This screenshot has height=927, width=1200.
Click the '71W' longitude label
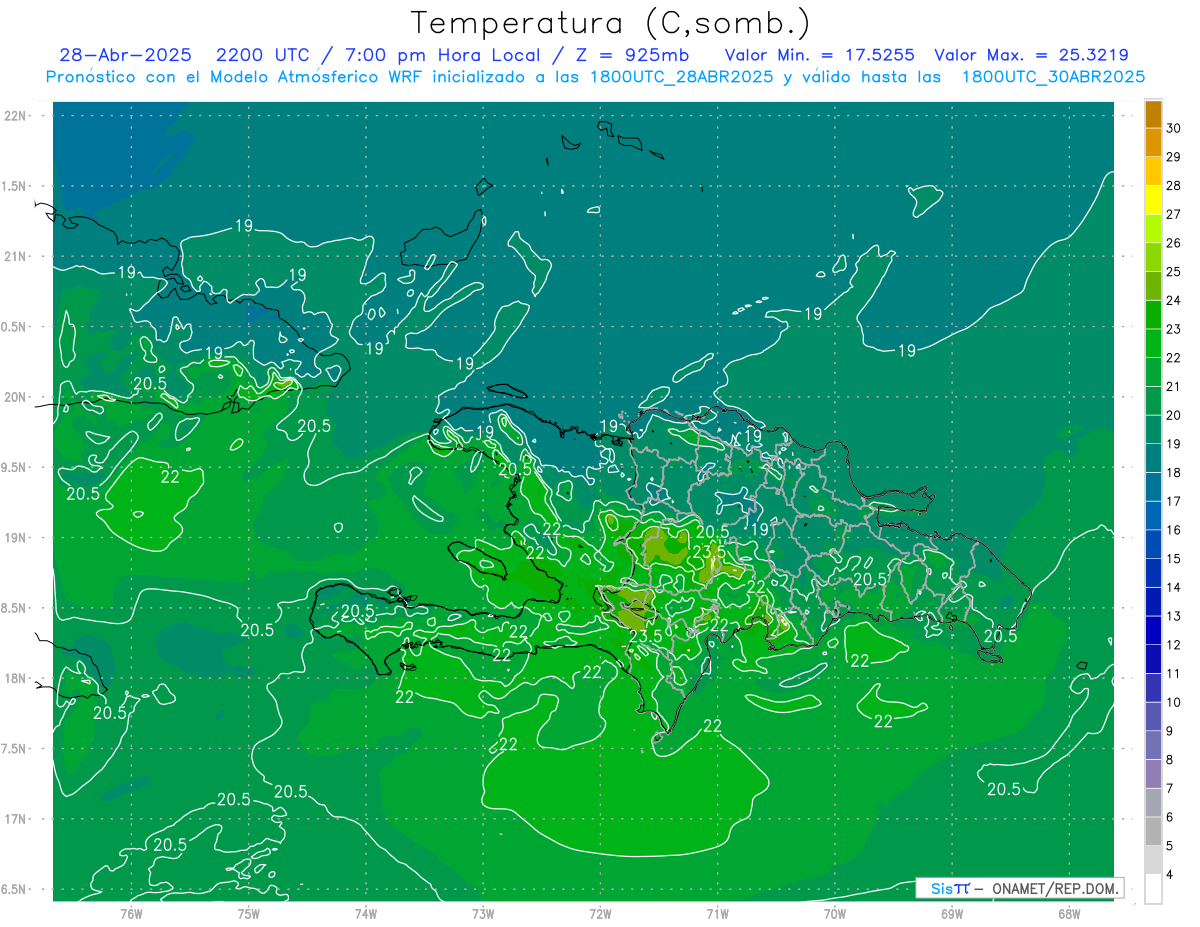tap(717, 913)
